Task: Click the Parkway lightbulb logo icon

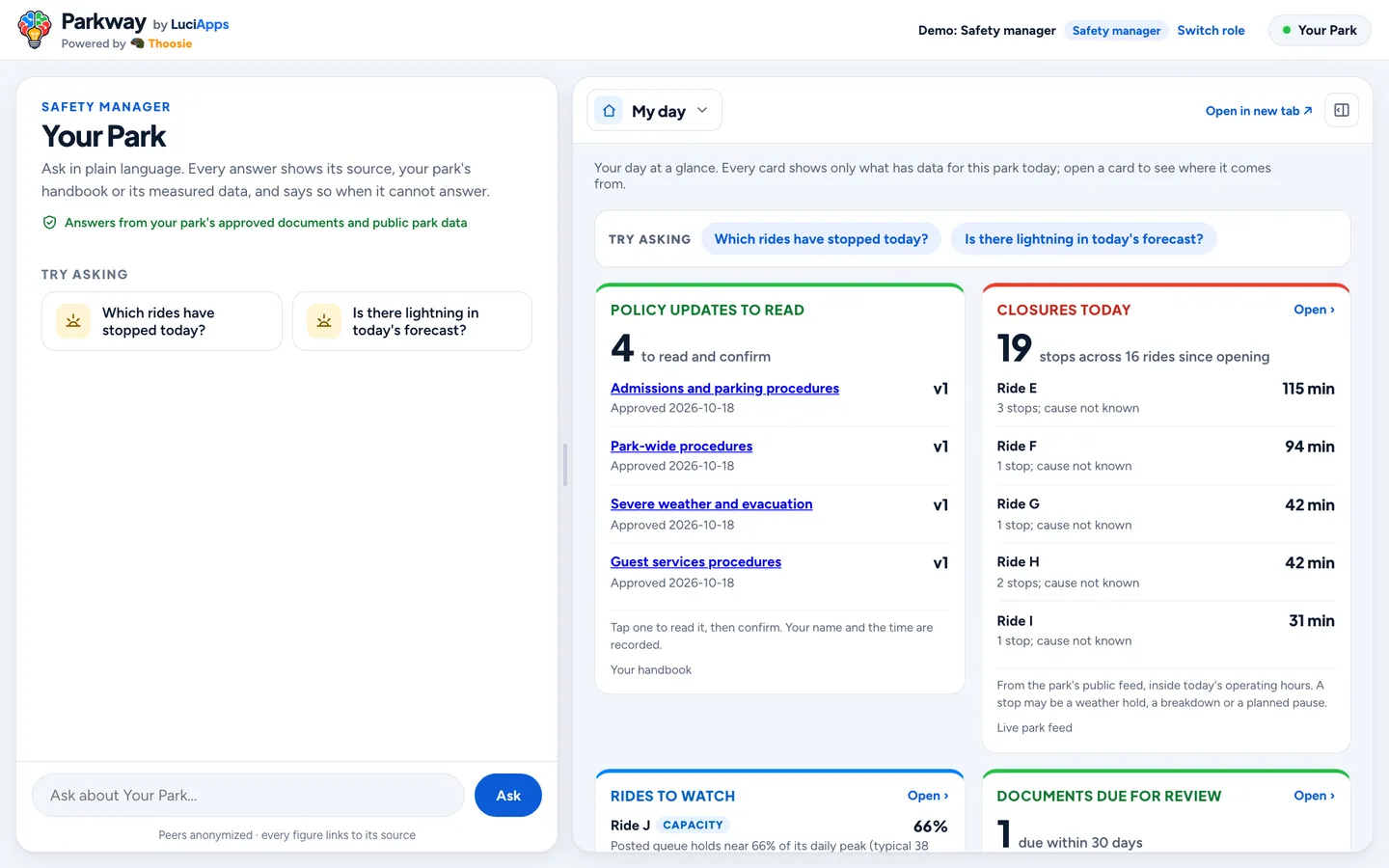Action: point(35,30)
